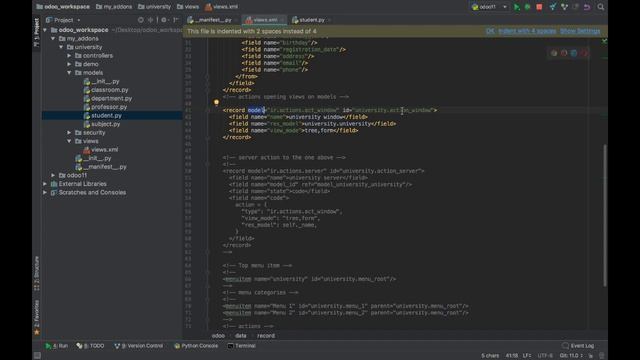Revert changes with the purple undo arrow
Image resolution: width=640 pixels, height=360 pixels.
pyautogui.click(x=587, y=7)
